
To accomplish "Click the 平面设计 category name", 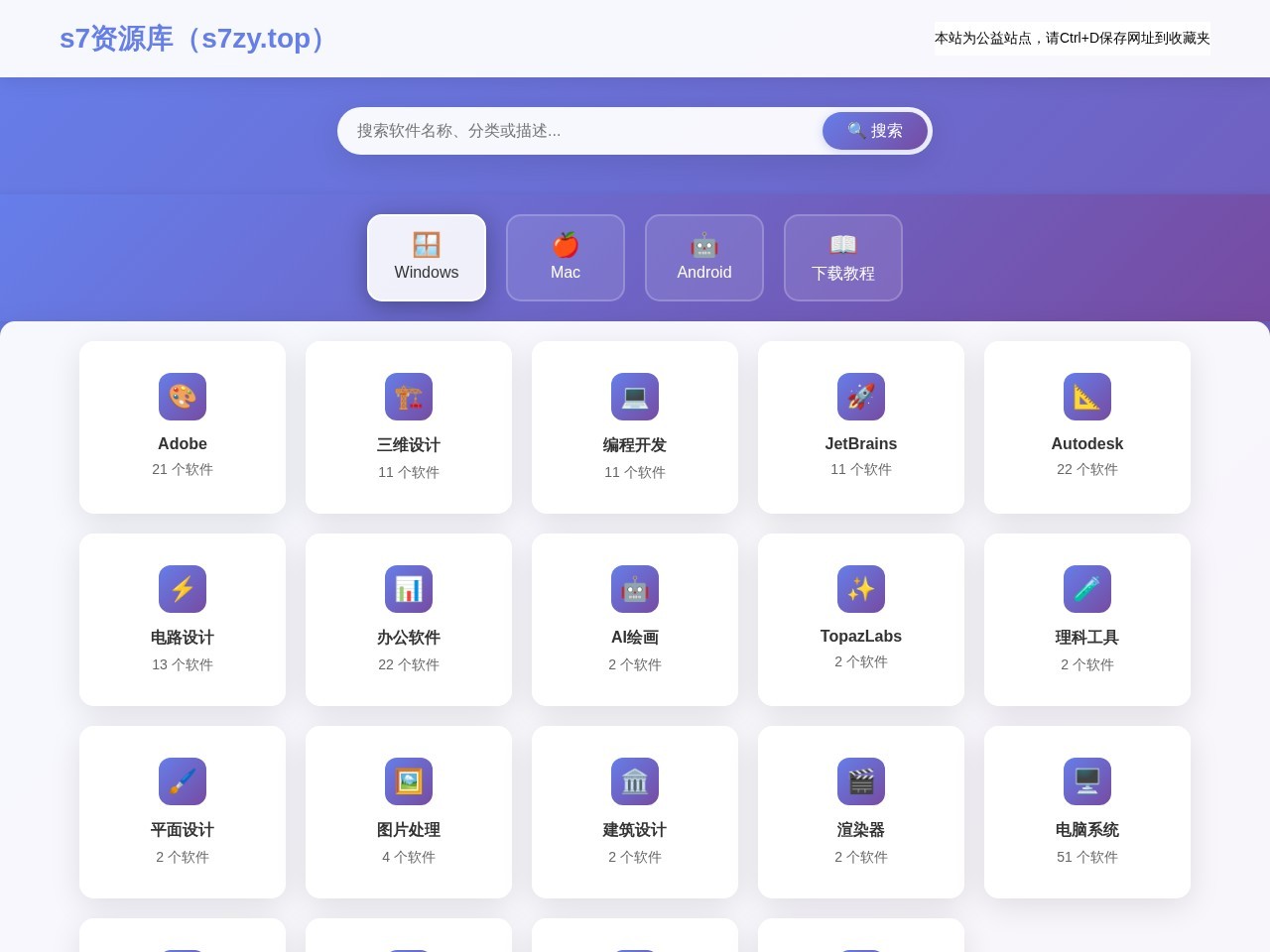I will tap(183, 830).
